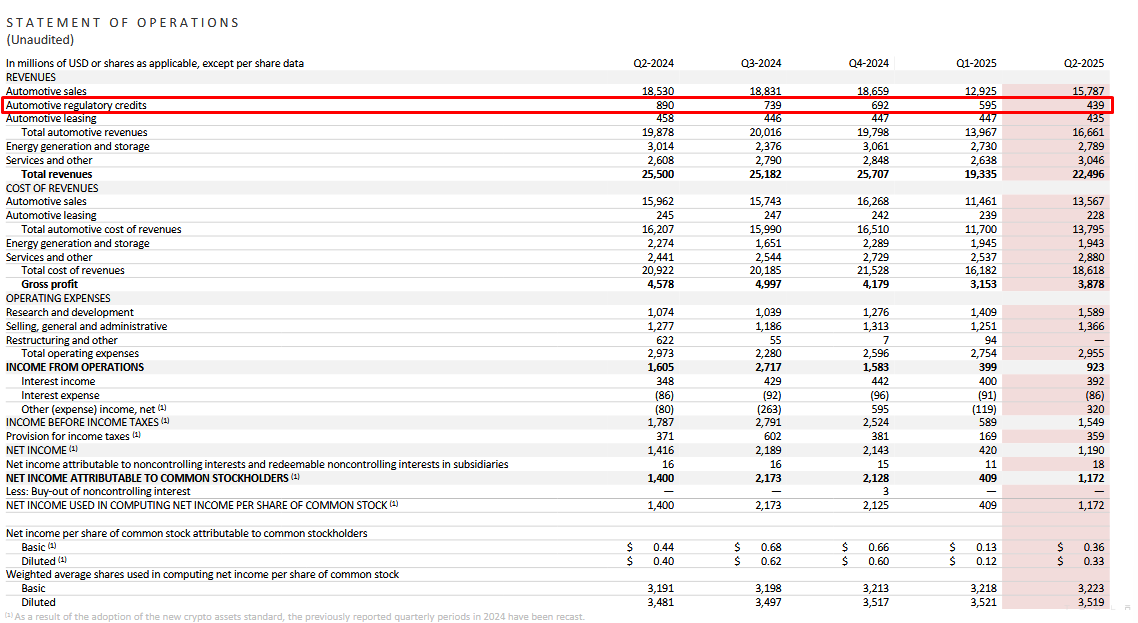Click the 0.44 basic EPS value

(663, 547)
